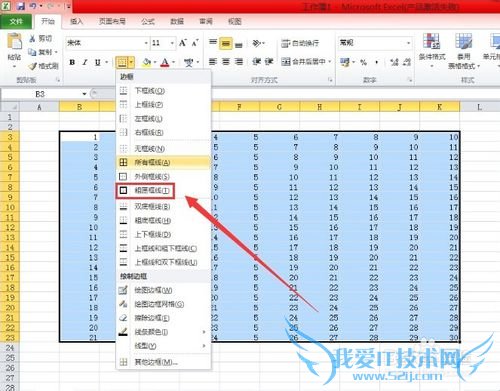Select row header 24

pos(10,348)
